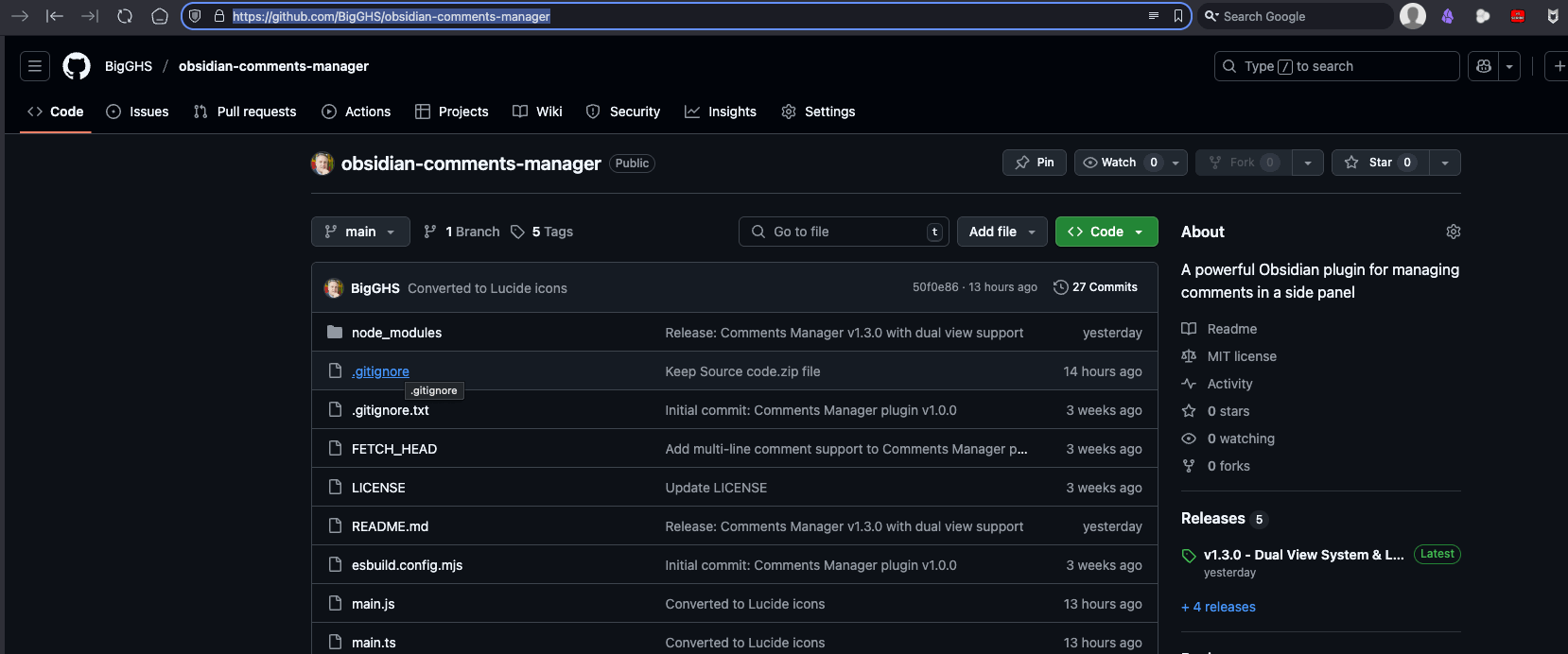Open the .gitignore.txt file

(391, 410)
